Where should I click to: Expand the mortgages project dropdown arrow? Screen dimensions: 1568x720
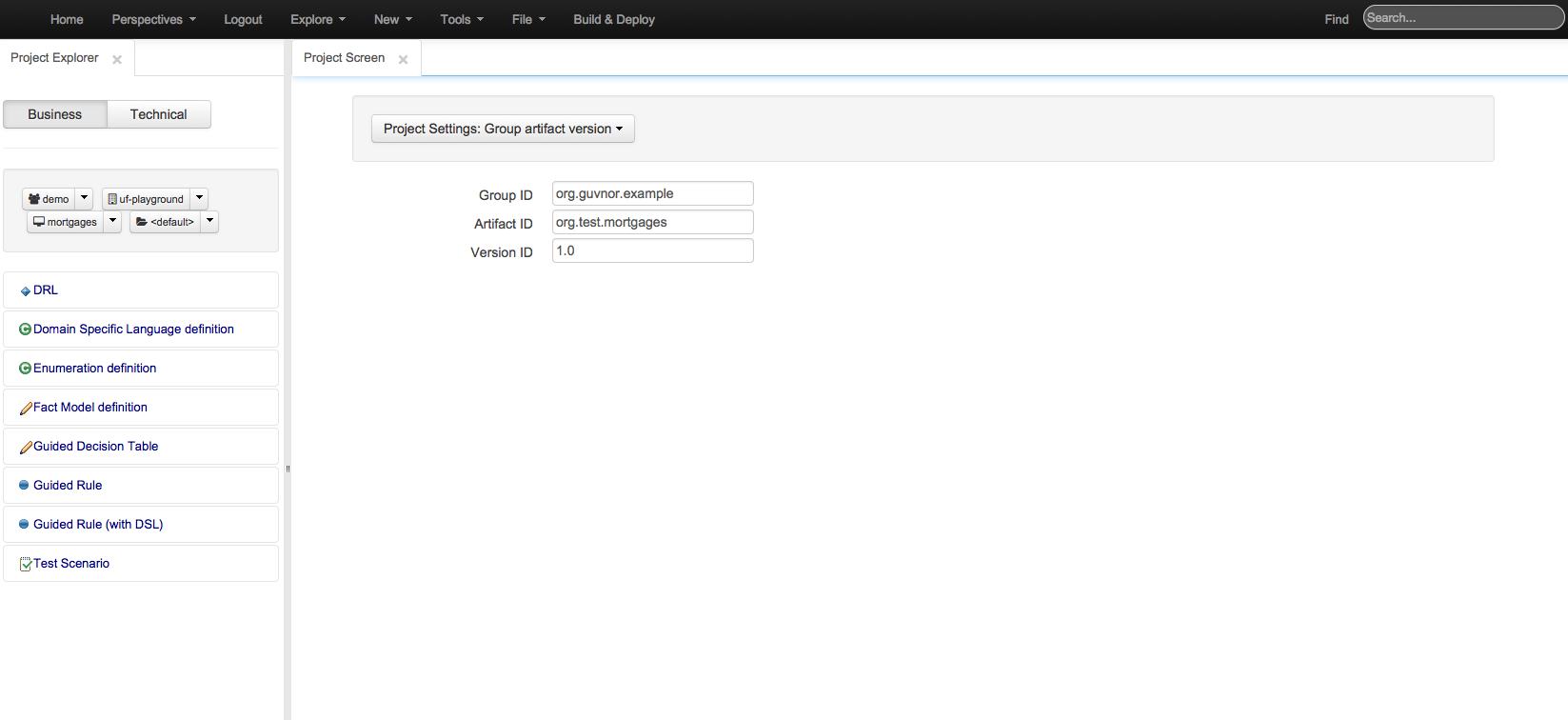(x=112, y=221)
